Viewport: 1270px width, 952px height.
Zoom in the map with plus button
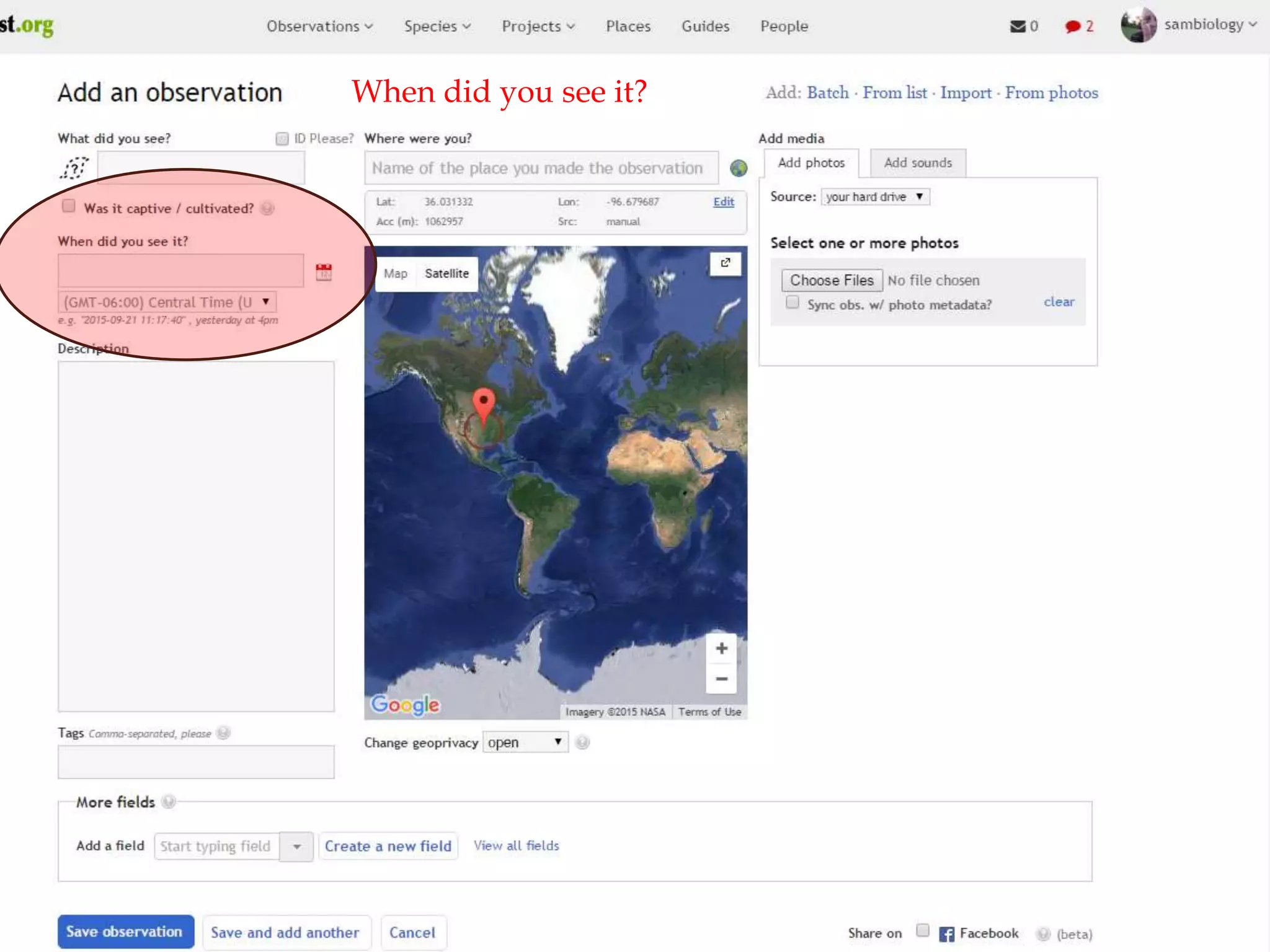(x=721, y=648)
